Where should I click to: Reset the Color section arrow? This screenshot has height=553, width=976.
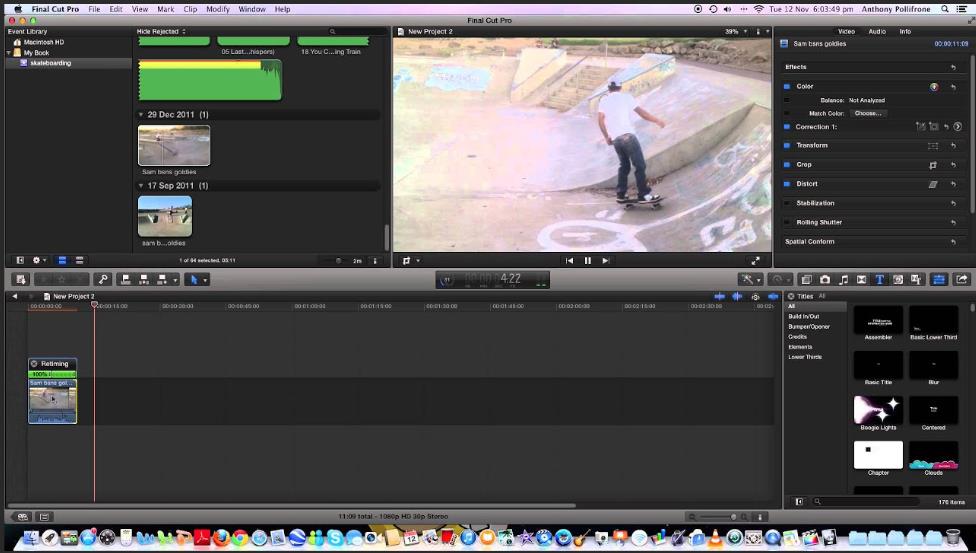(954, 87)
